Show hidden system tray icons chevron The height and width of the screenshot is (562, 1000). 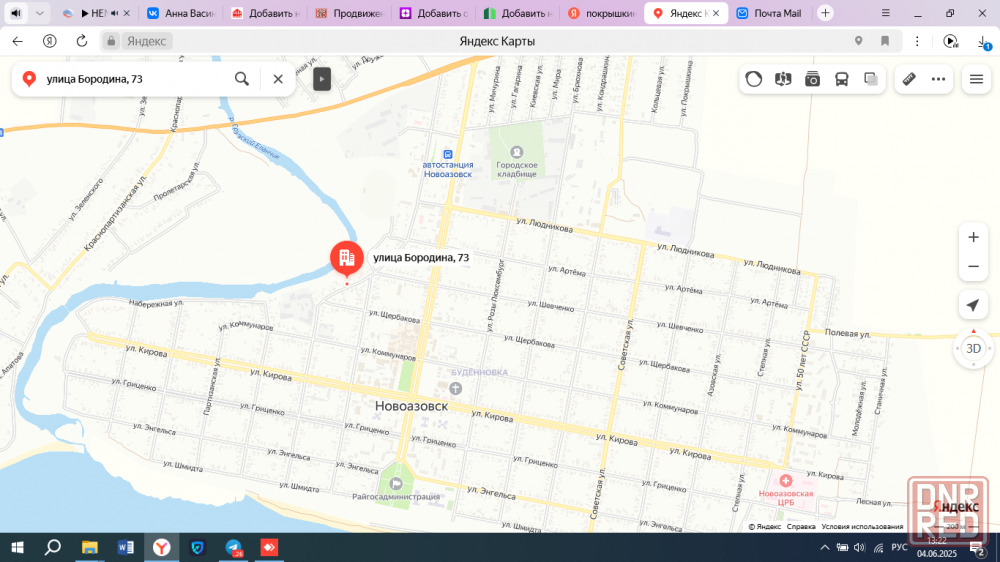pyautogui.click(x=825, y=547)
